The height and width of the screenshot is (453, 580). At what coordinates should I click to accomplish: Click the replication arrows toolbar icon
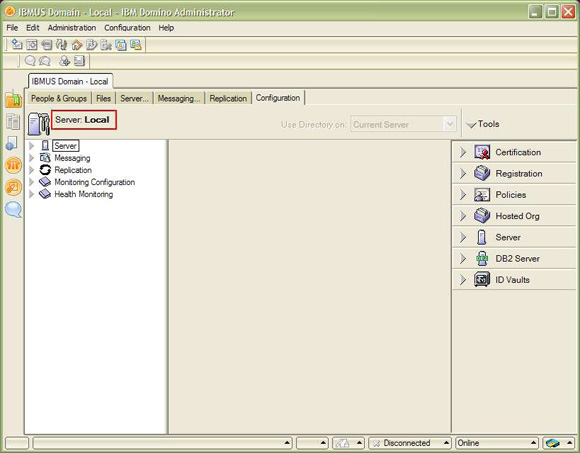click(x=61, y=45)
